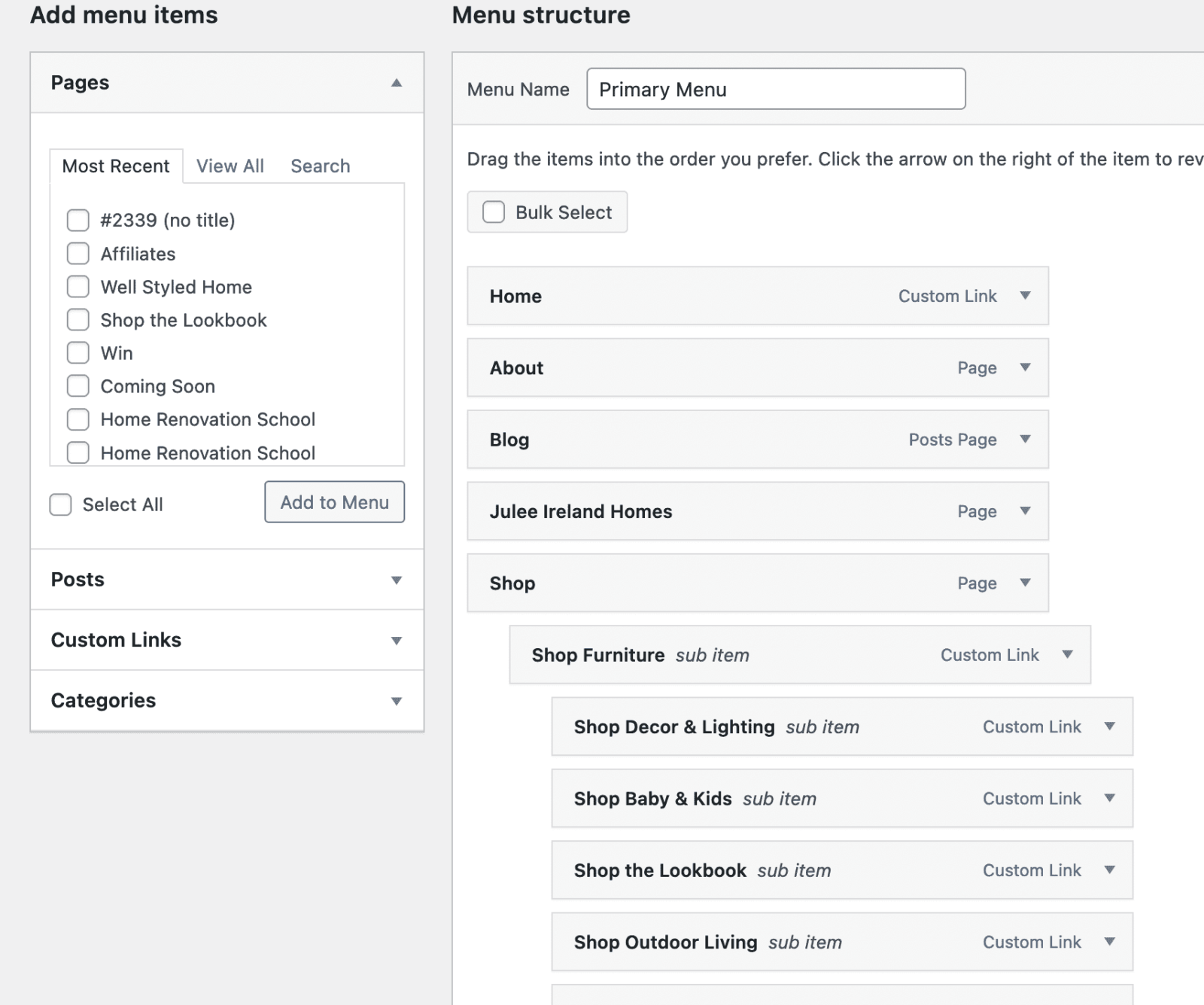Expand the Posts panel

pos(397,580)
